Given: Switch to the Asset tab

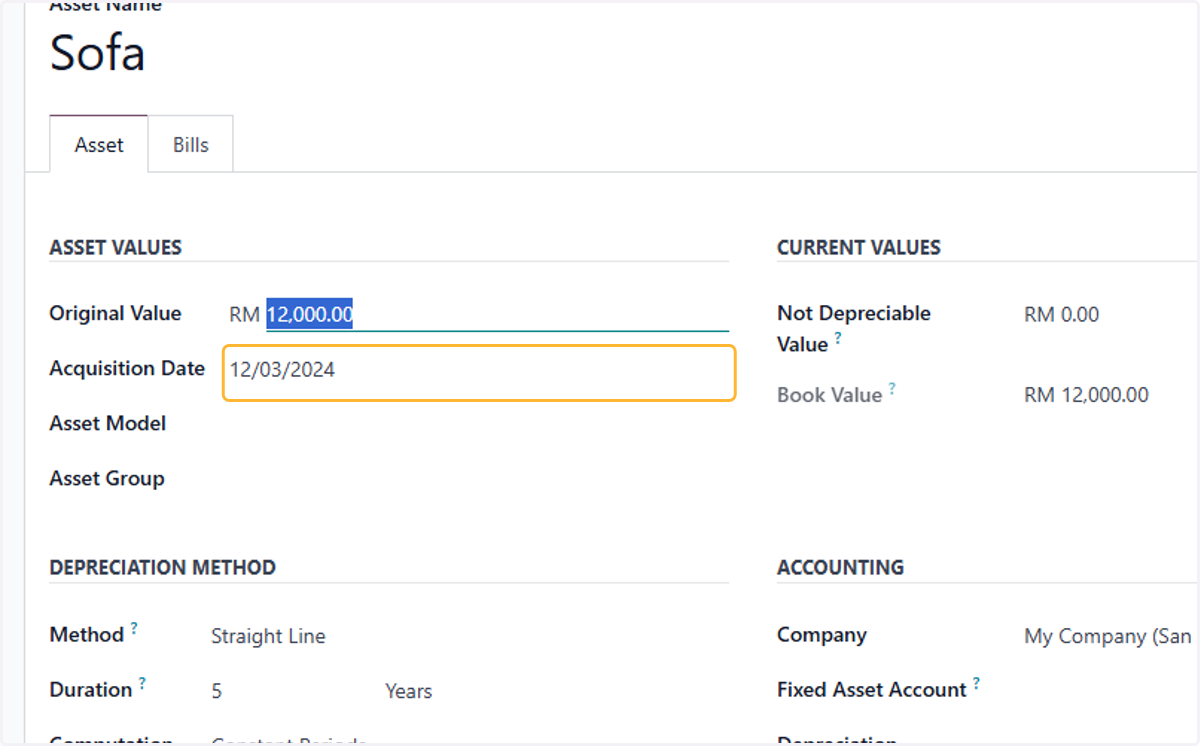Looking at the screenshot, I should tap(99, 144).
